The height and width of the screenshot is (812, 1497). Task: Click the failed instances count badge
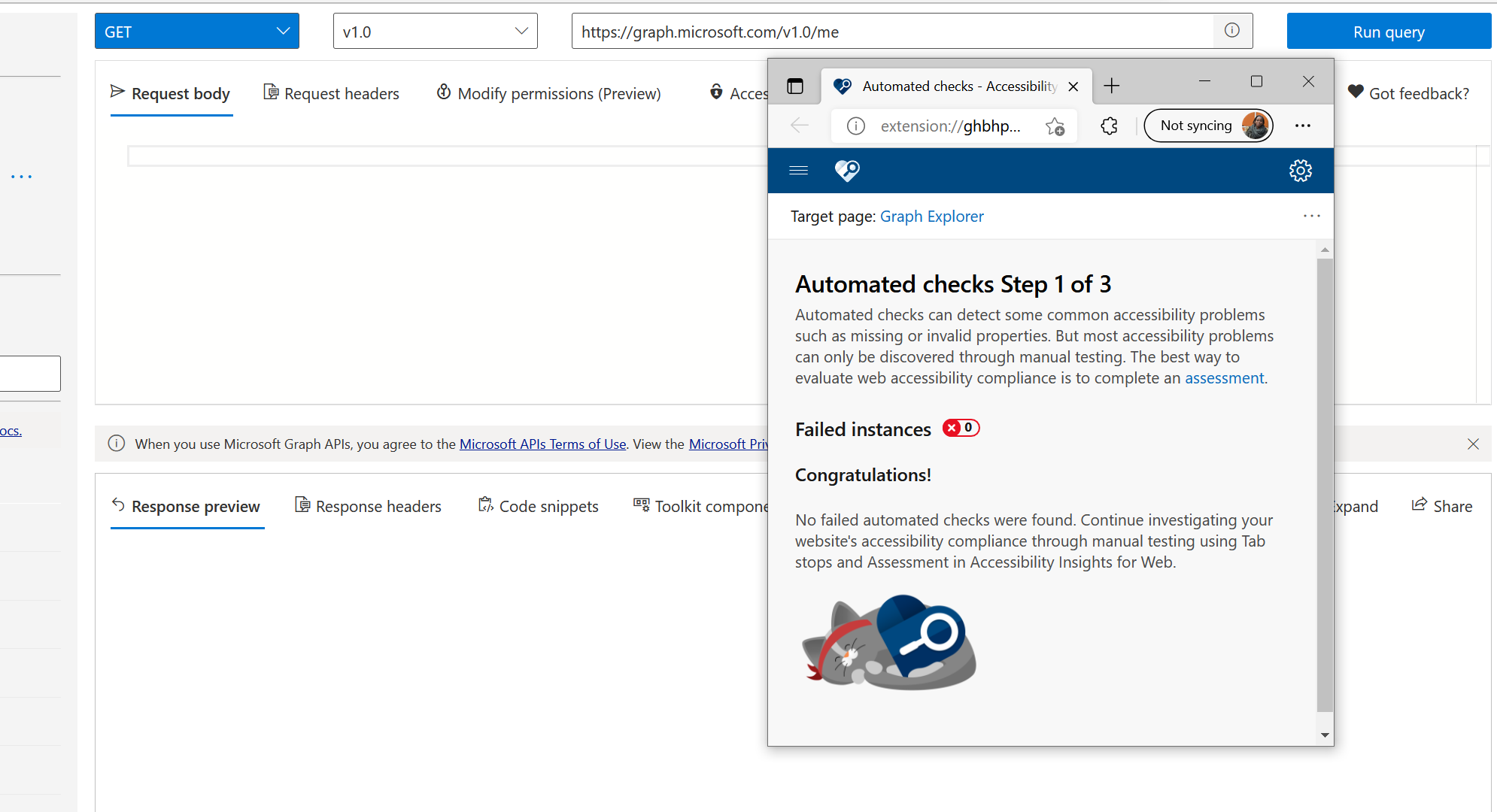click(961, 428)
